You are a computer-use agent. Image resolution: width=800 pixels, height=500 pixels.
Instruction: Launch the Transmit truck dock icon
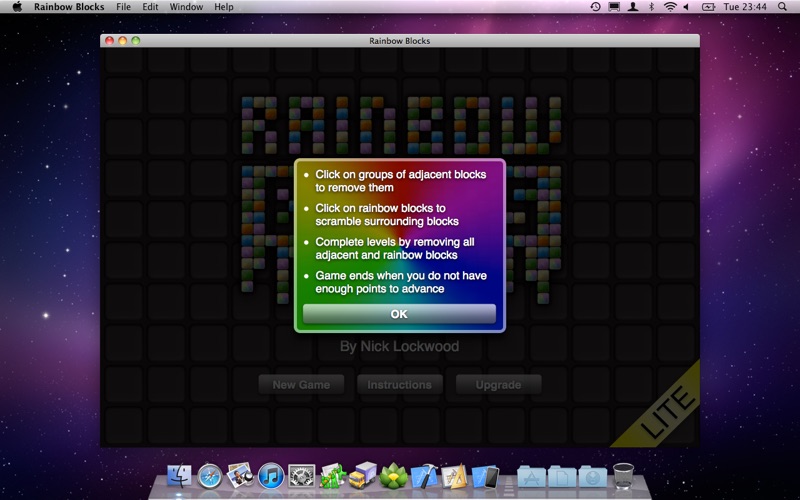pos(363,476)
